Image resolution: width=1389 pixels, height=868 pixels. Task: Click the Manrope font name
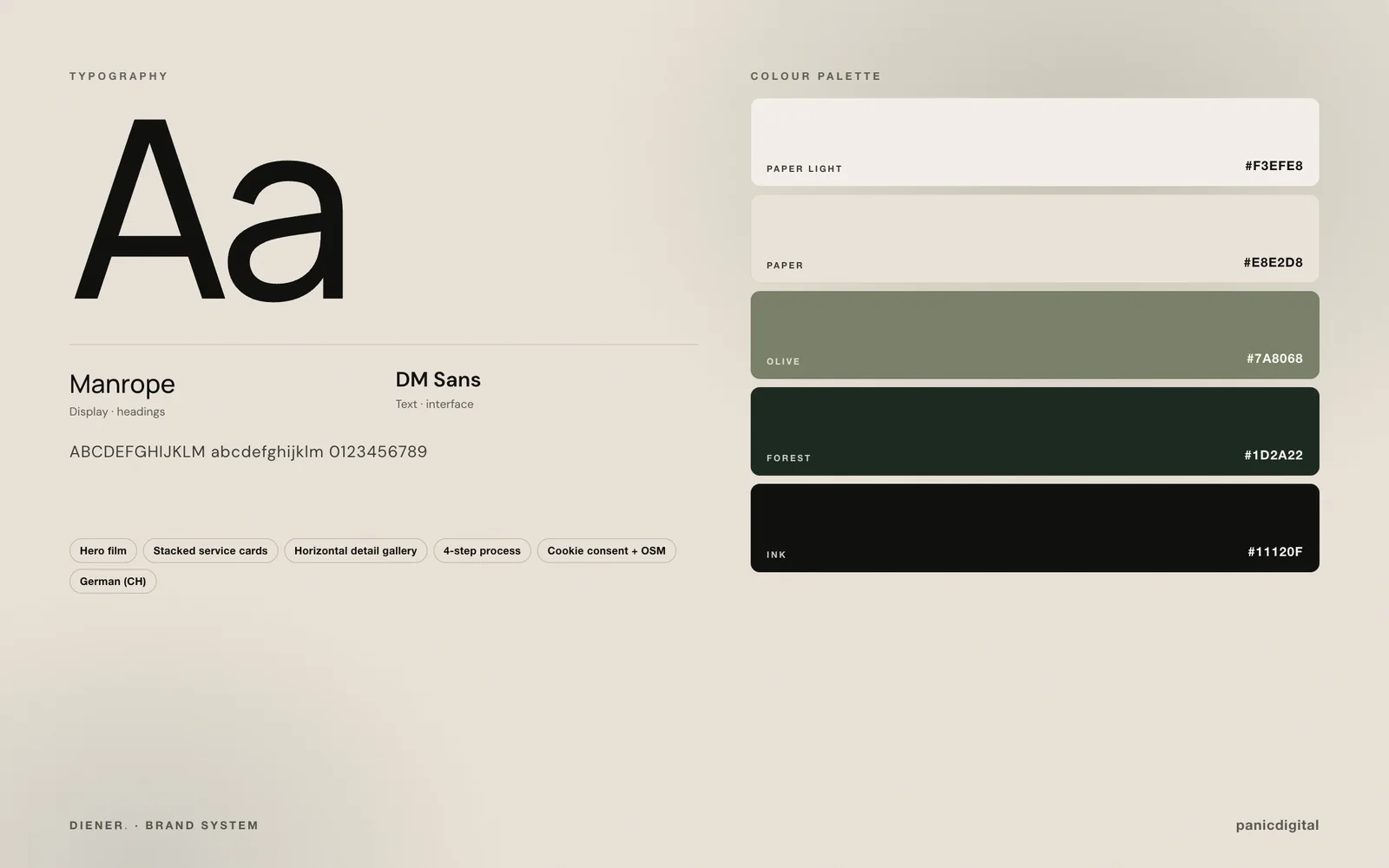(122, 384)
